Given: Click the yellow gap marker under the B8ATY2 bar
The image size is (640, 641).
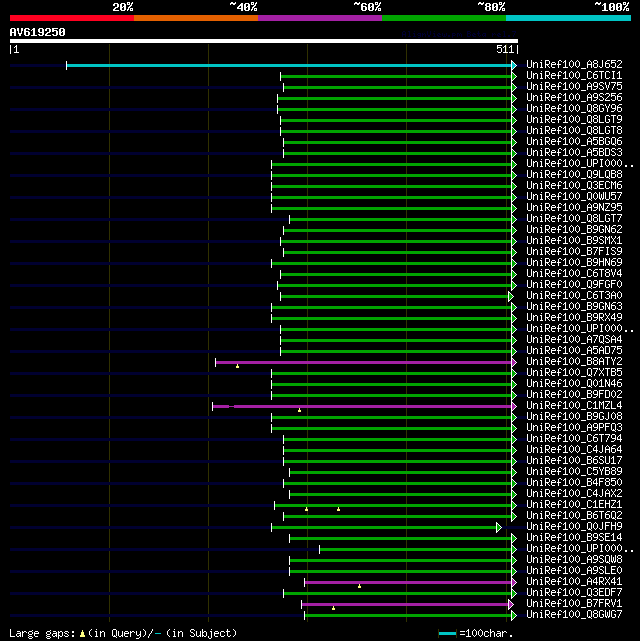Looking at the screenshot, I should tap(237, 366).
